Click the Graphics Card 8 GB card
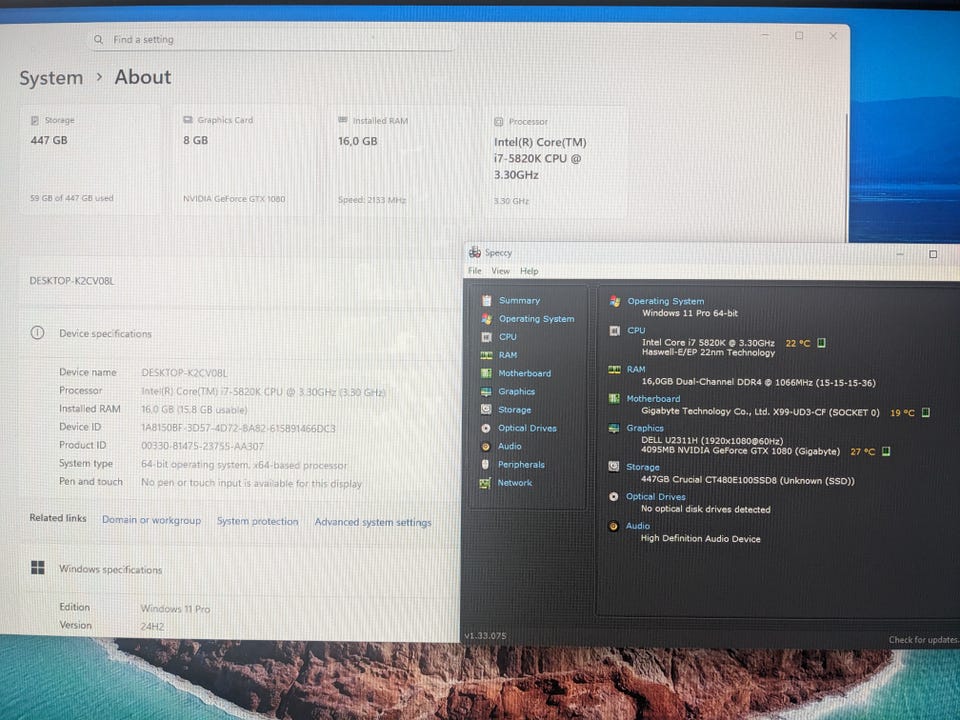The height and width of the screenshot is (720, 960). point(244,160)
